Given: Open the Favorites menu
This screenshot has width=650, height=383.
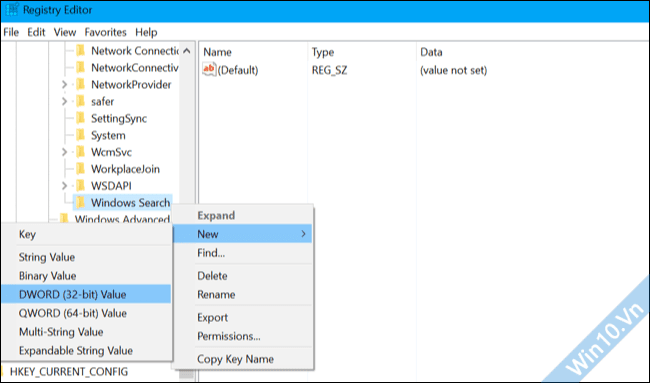Looking at the screenshot, I should 105,32.
